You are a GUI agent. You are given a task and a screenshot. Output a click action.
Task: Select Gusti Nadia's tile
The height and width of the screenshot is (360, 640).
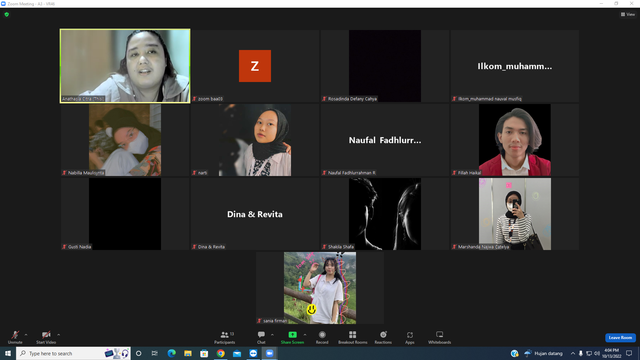click(125, 214)
